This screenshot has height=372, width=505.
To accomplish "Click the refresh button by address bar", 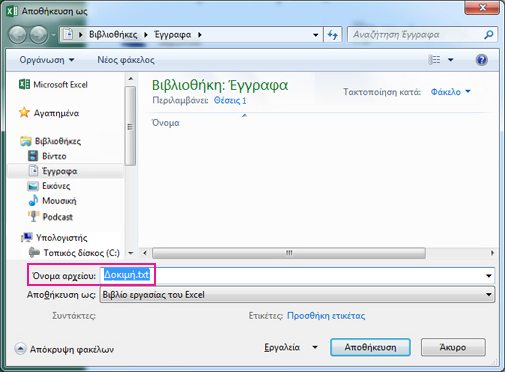I will 333,35.
